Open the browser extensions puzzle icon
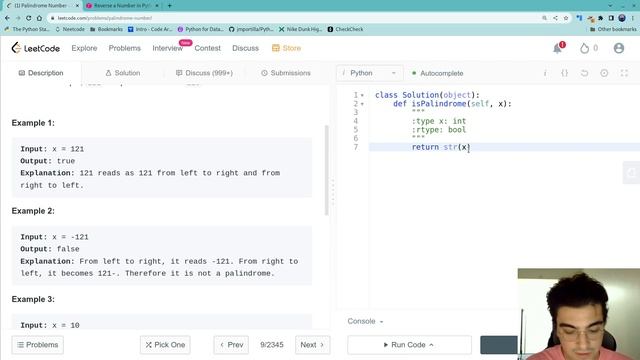The image size is (640, 360). tap(600, 18)
